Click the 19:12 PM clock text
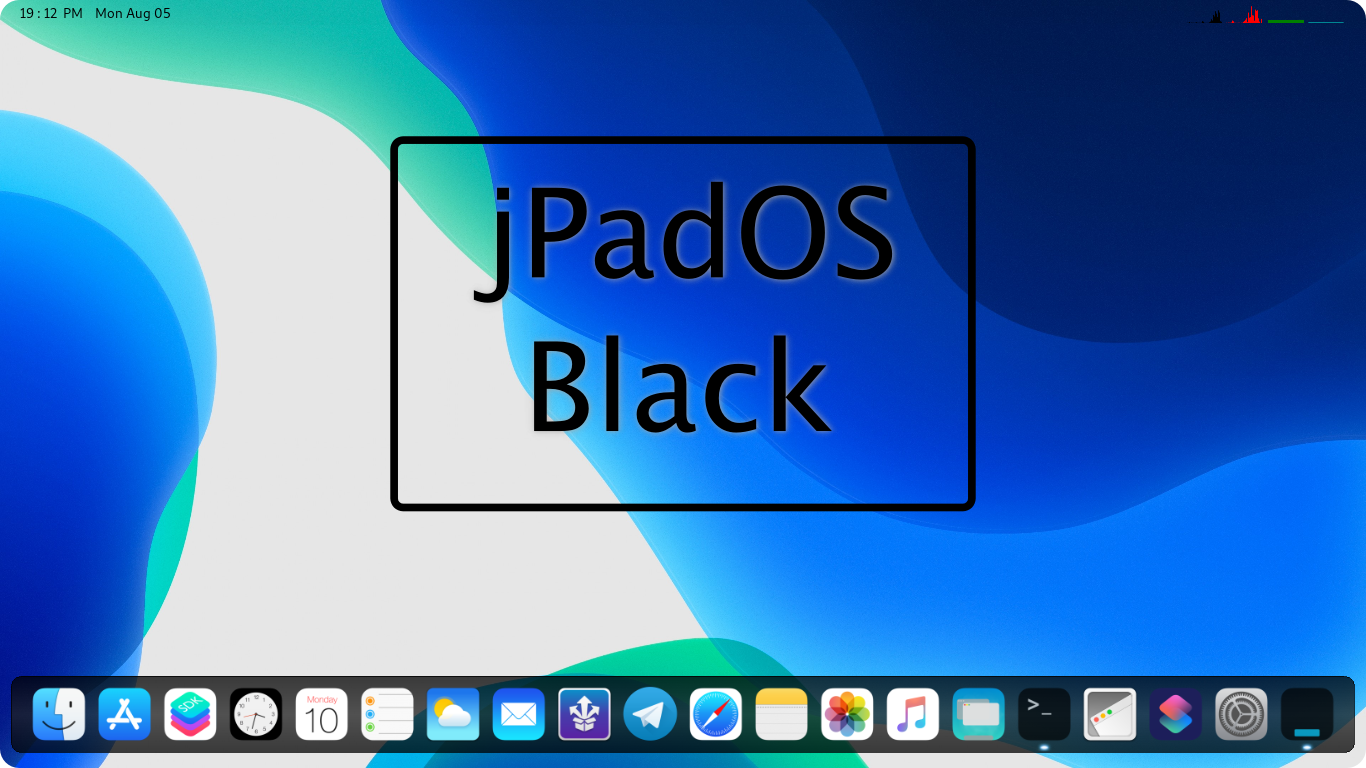 (x=51, y=14)
